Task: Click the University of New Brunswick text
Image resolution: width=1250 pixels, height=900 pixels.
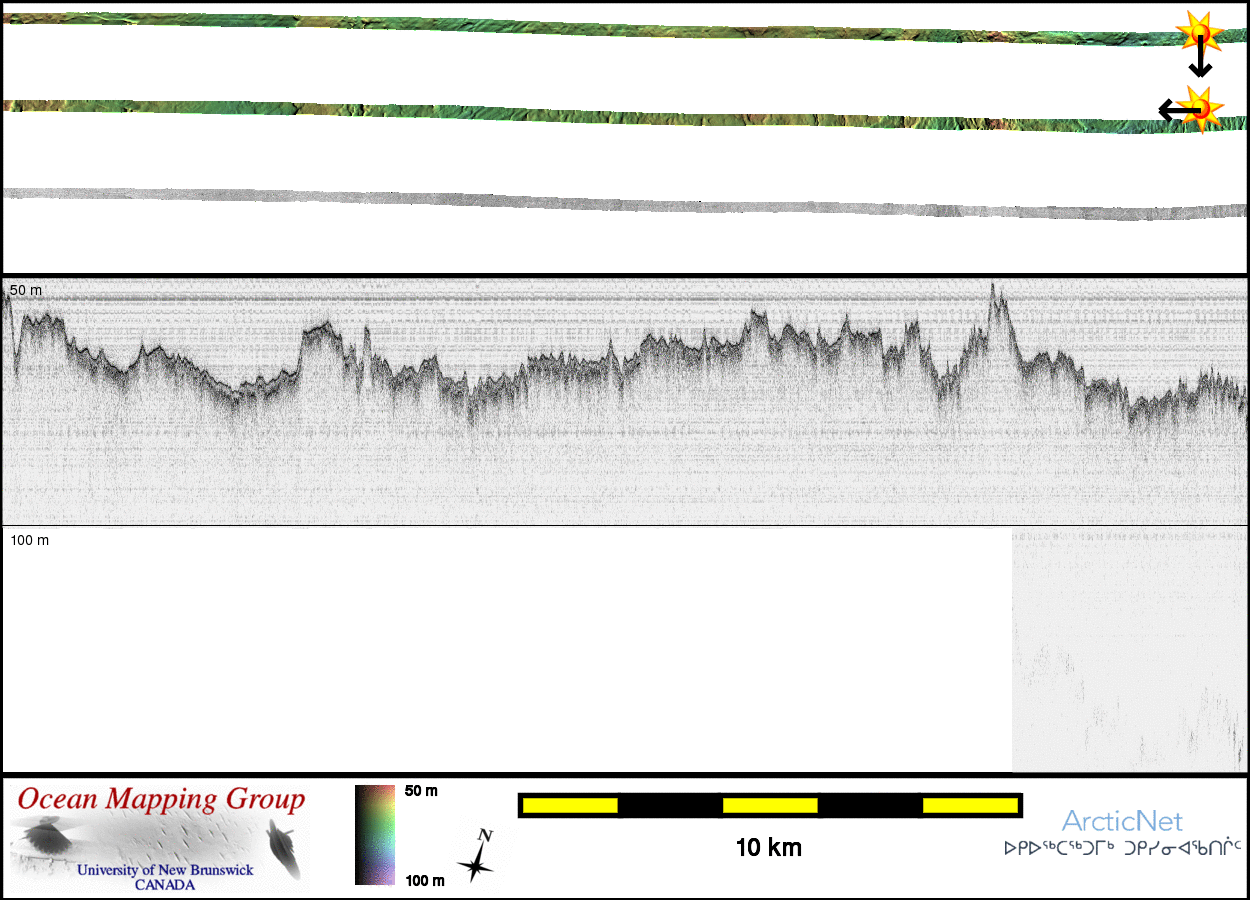Action: tap(165, 870)
